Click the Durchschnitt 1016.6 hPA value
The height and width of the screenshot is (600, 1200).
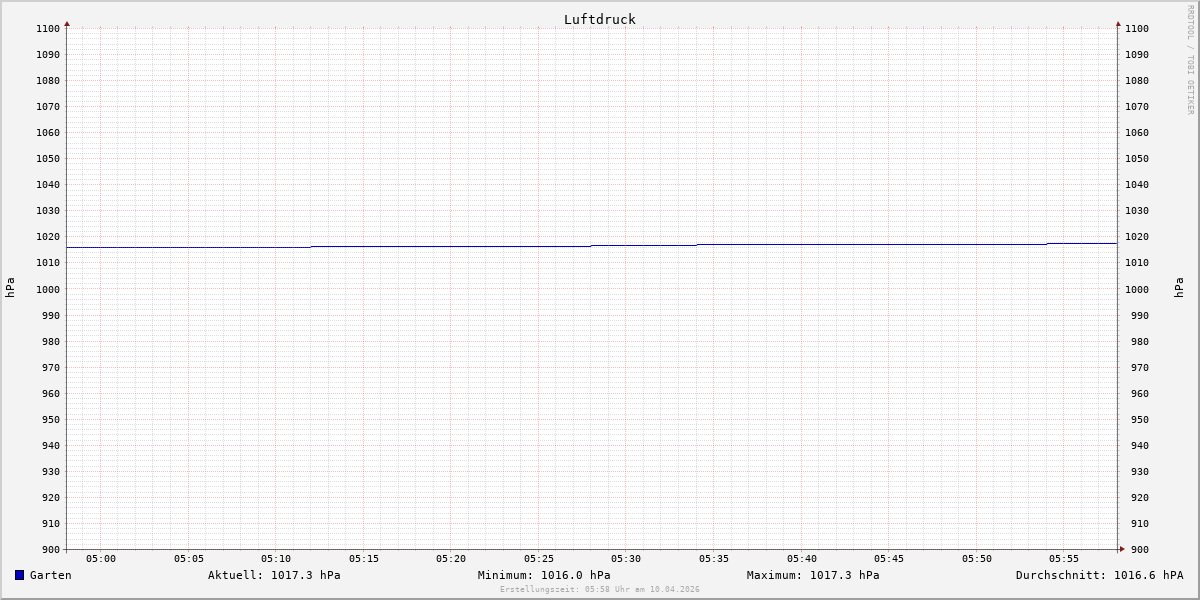pyautogui.click(x=1099, y=575)
